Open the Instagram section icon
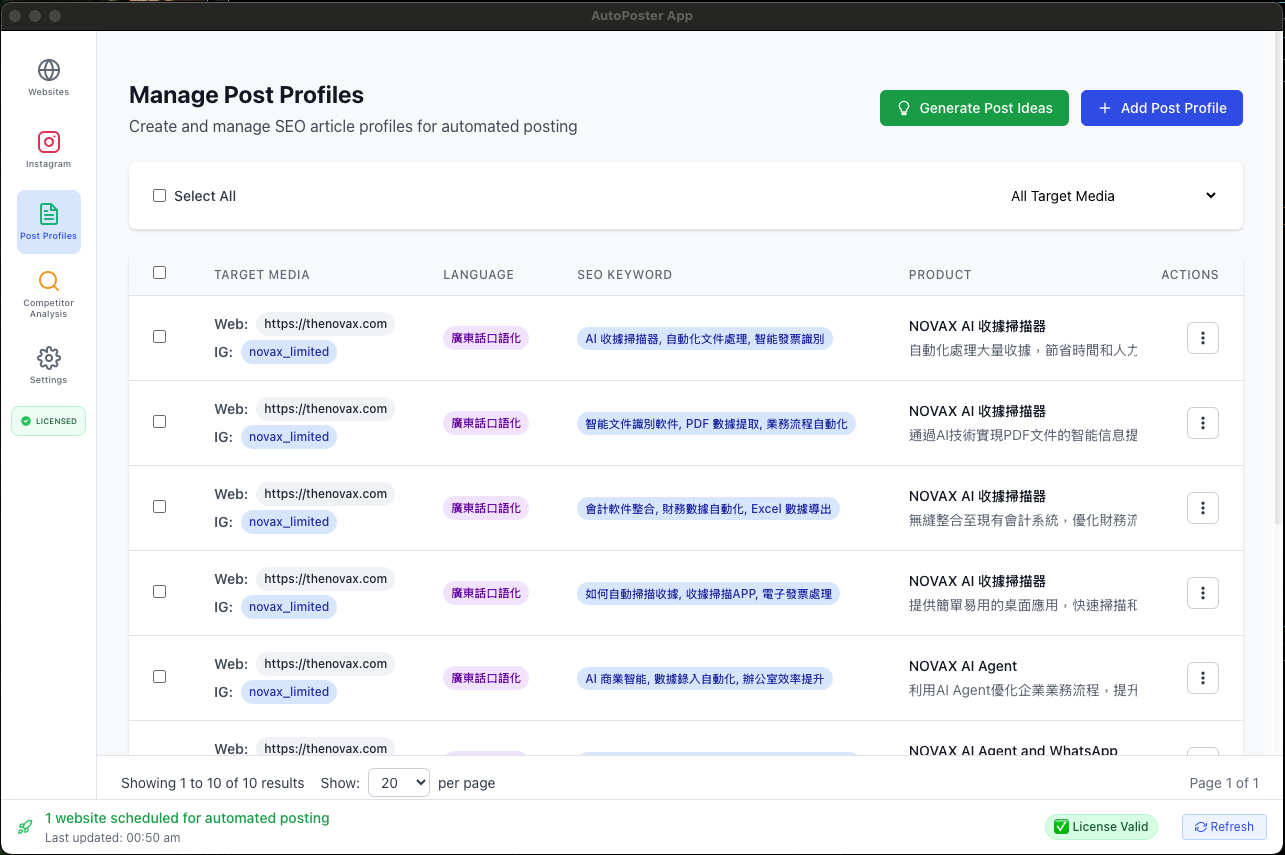 coord(48,142)
